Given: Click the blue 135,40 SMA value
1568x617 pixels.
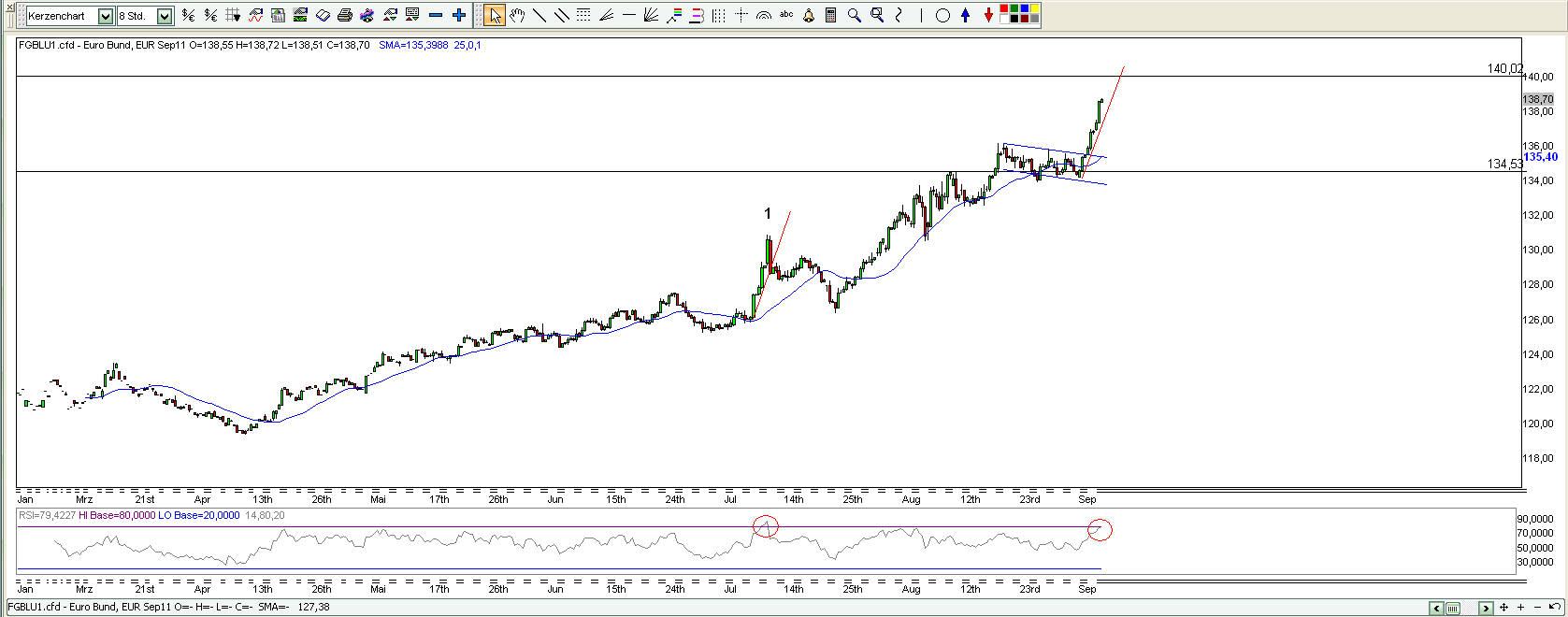Looking at the screenshot, I should pos(1540,157).
